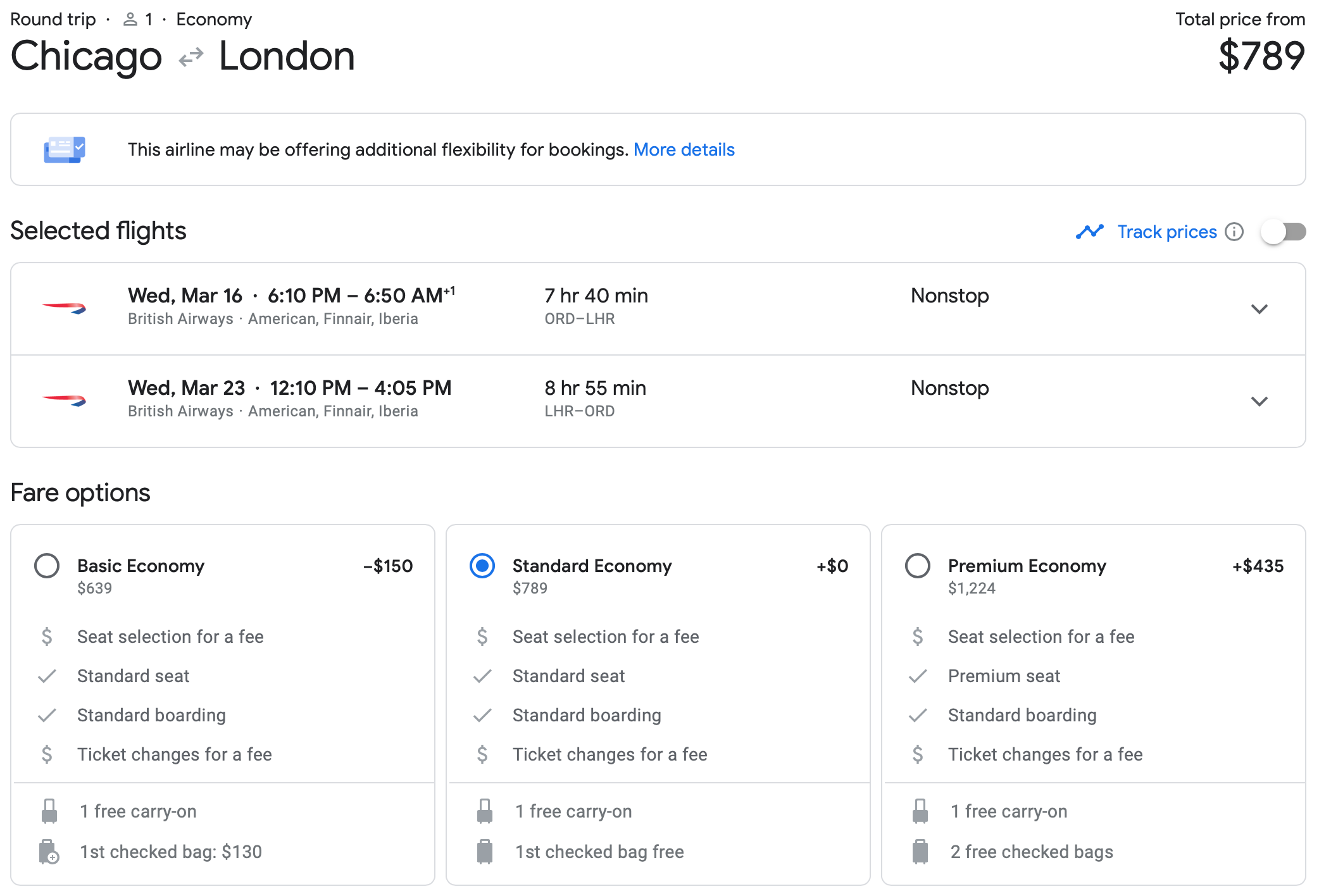Click the London destination heading

(287, 56)
